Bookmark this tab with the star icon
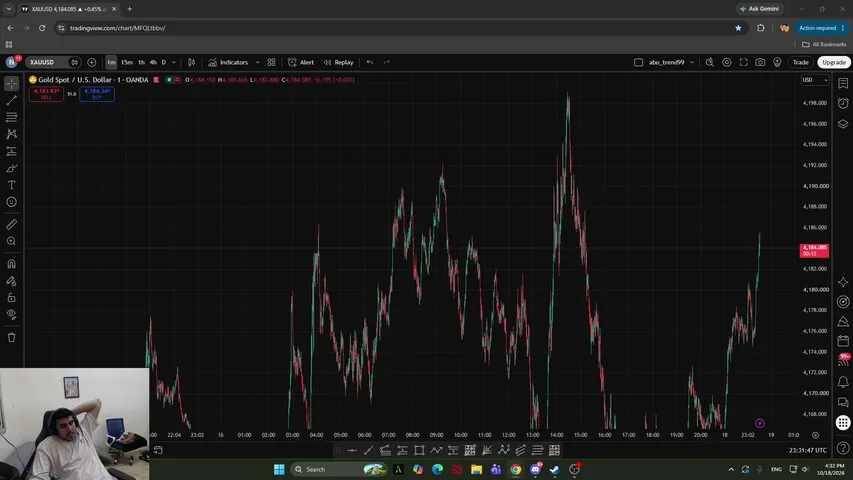The image size is (853, 480). (x=738, y=28)
